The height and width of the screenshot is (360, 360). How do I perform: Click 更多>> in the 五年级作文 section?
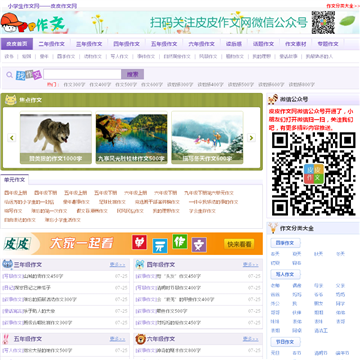click(x=118, y=339)
